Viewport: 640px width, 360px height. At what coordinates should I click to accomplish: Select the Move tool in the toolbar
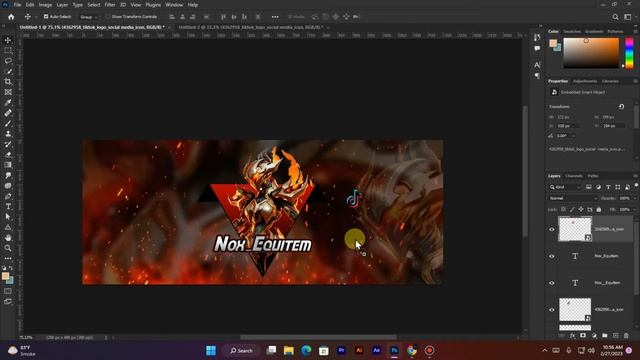pos(8,40)
